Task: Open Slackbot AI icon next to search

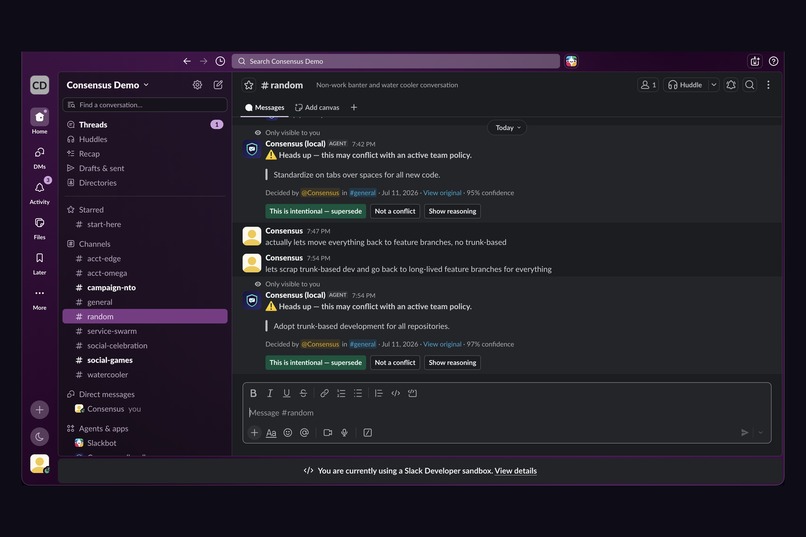Action: pos(571,61)
